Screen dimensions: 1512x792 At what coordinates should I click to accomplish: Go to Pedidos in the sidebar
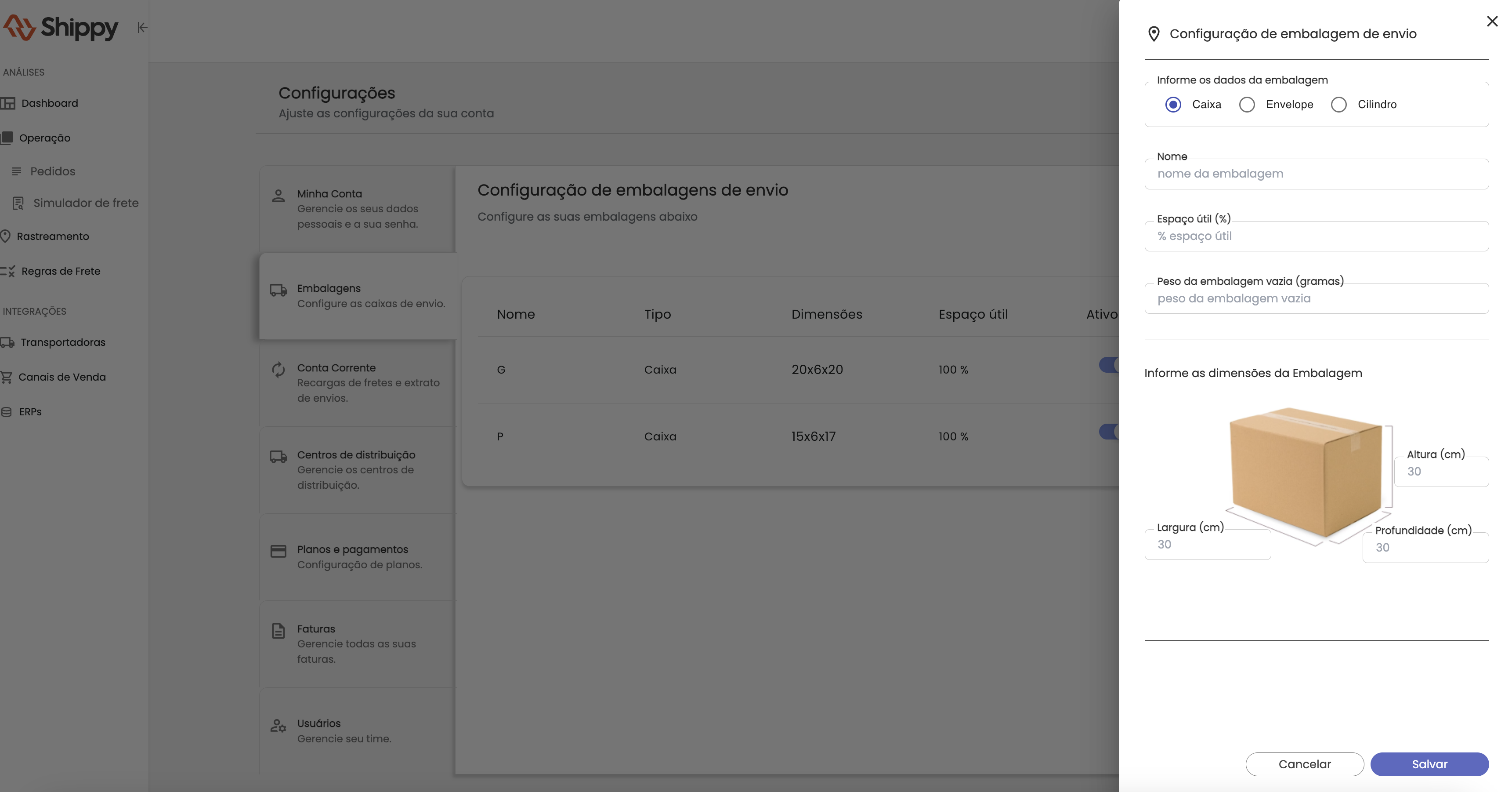tap(52, 171)
